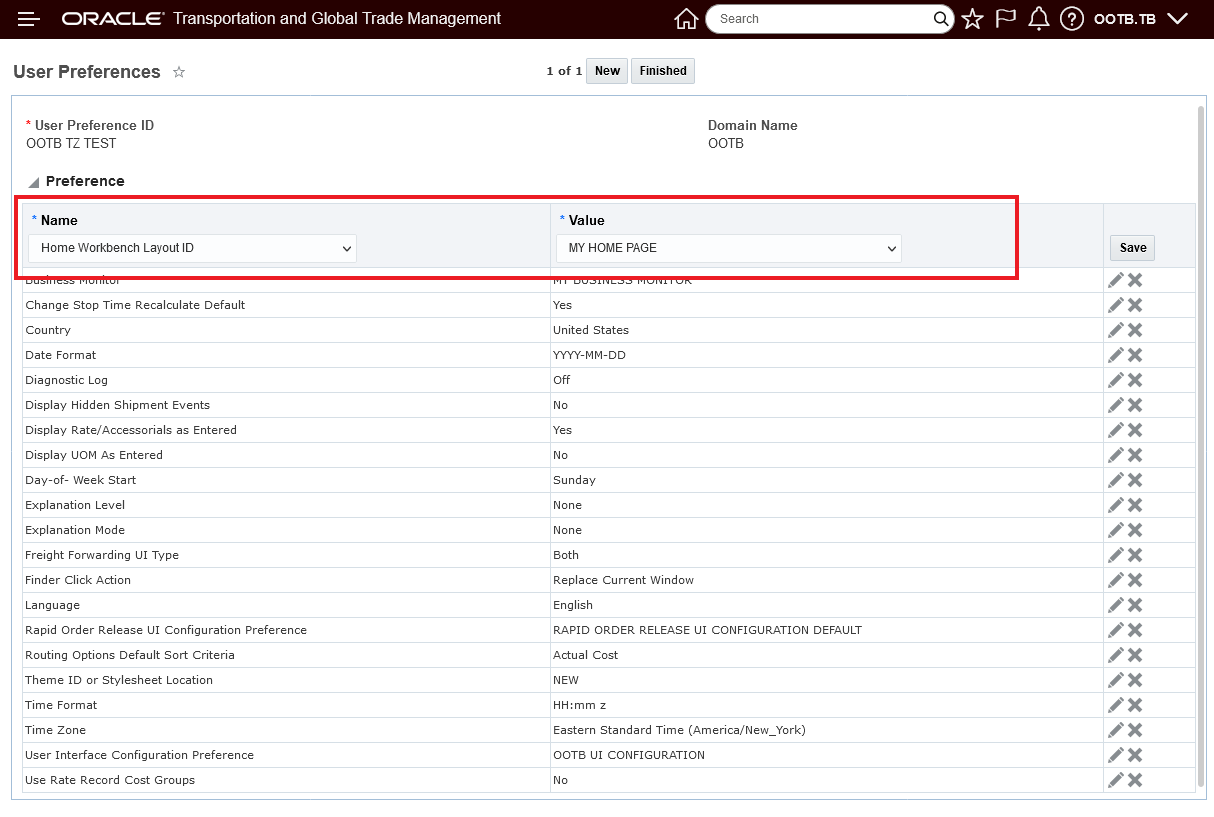Click the search magnifier icon
The image size is (1214, 817).
click(x=941, y=19)
